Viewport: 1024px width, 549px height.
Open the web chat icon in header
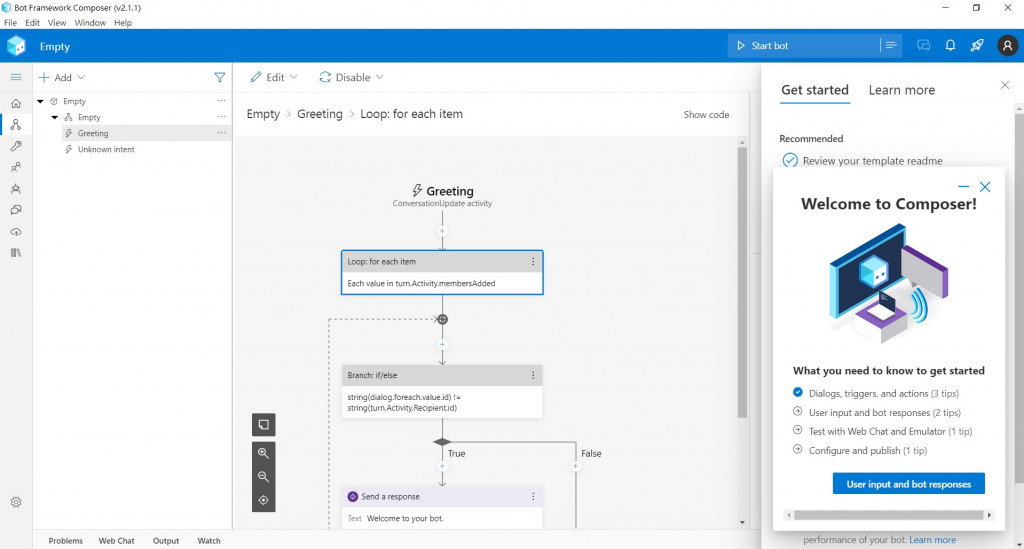(923, 46)
